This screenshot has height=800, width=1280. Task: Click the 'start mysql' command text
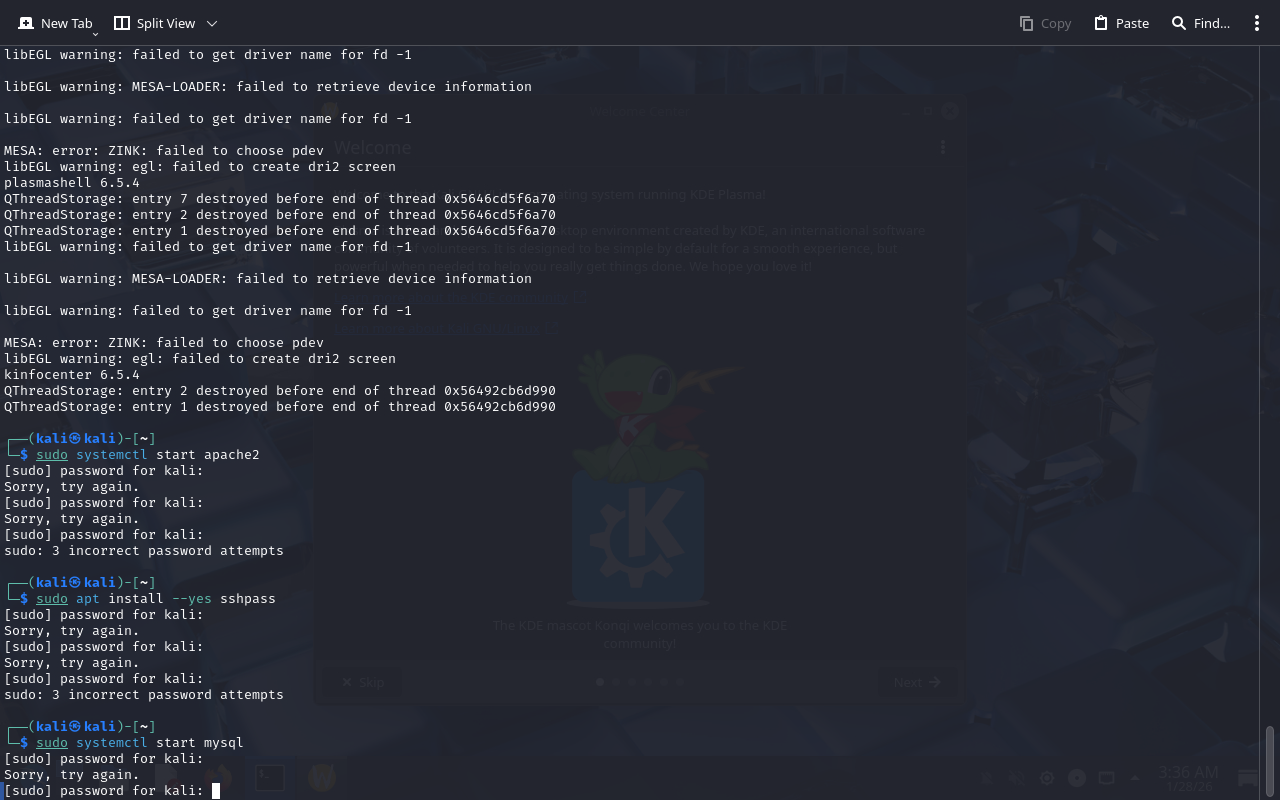[199, 743]
